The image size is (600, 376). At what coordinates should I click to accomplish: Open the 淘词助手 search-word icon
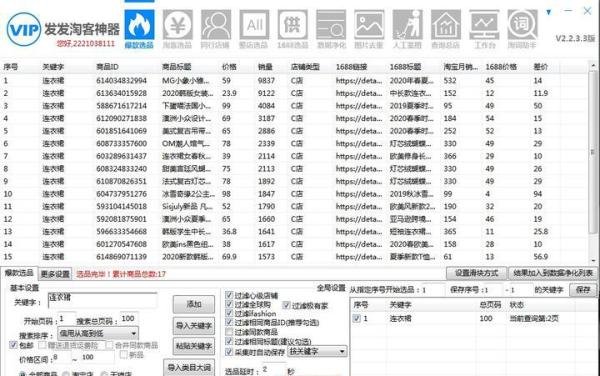522,29
